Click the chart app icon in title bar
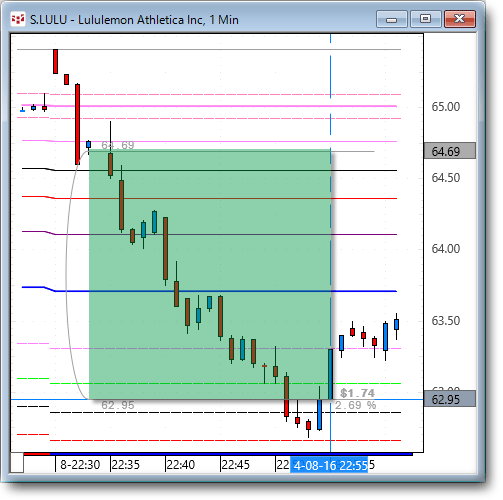 coord(18,20)
